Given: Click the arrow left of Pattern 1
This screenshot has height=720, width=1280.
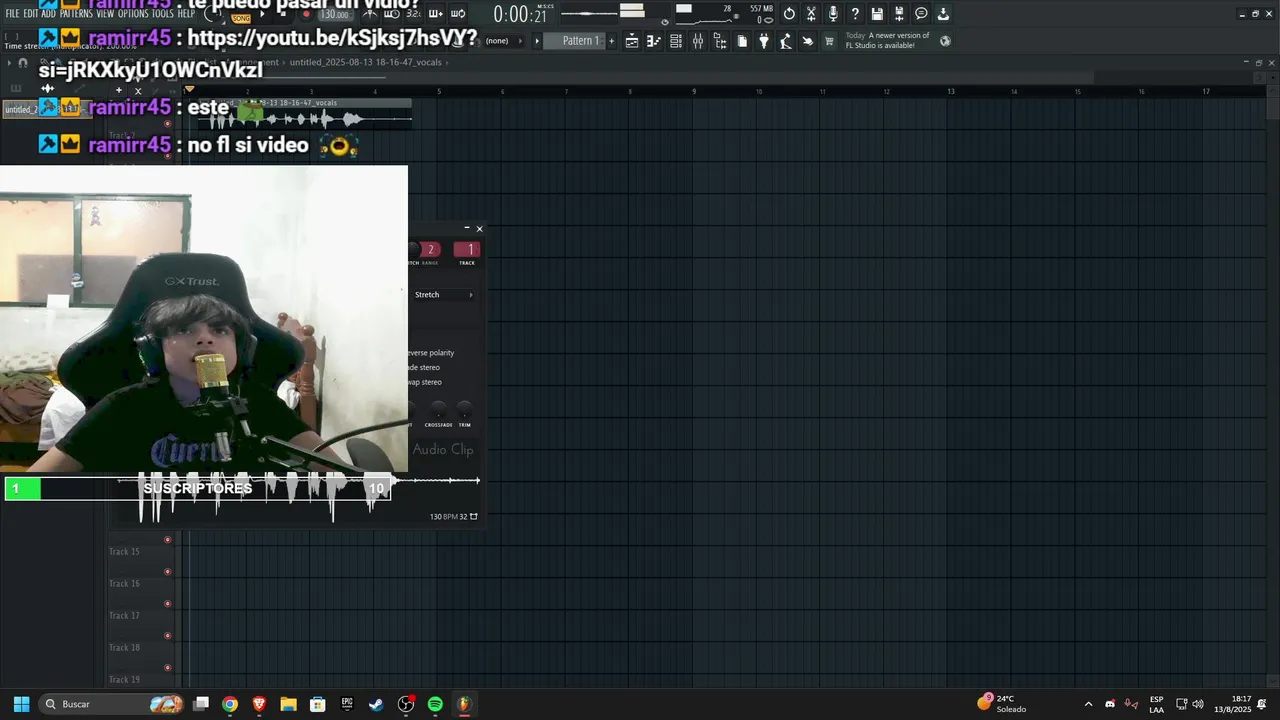Looking at the screenshot, I should (x=537, y=41).
